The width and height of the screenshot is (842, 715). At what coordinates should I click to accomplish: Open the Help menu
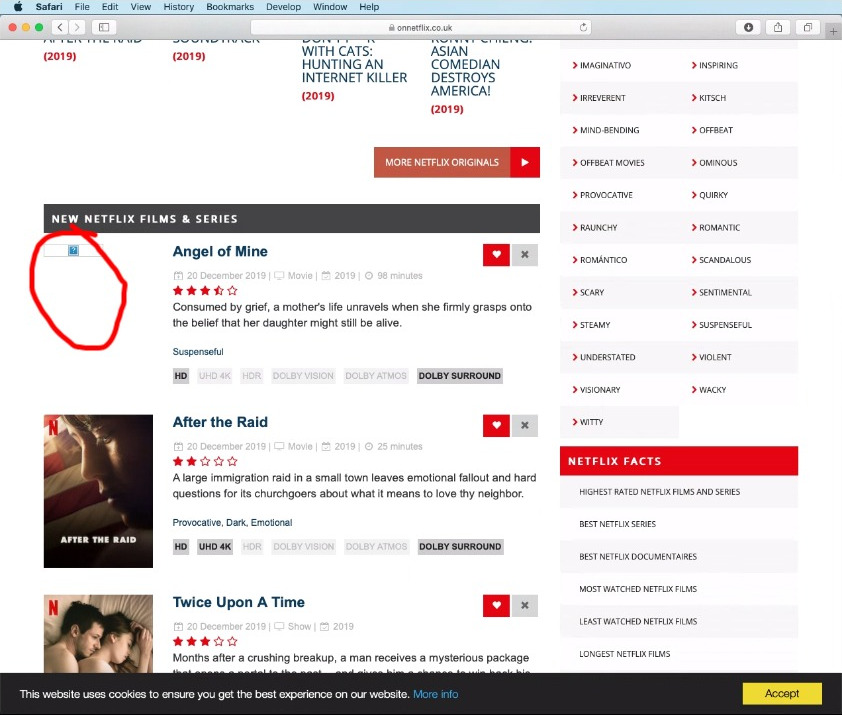[x=369, y=7]
